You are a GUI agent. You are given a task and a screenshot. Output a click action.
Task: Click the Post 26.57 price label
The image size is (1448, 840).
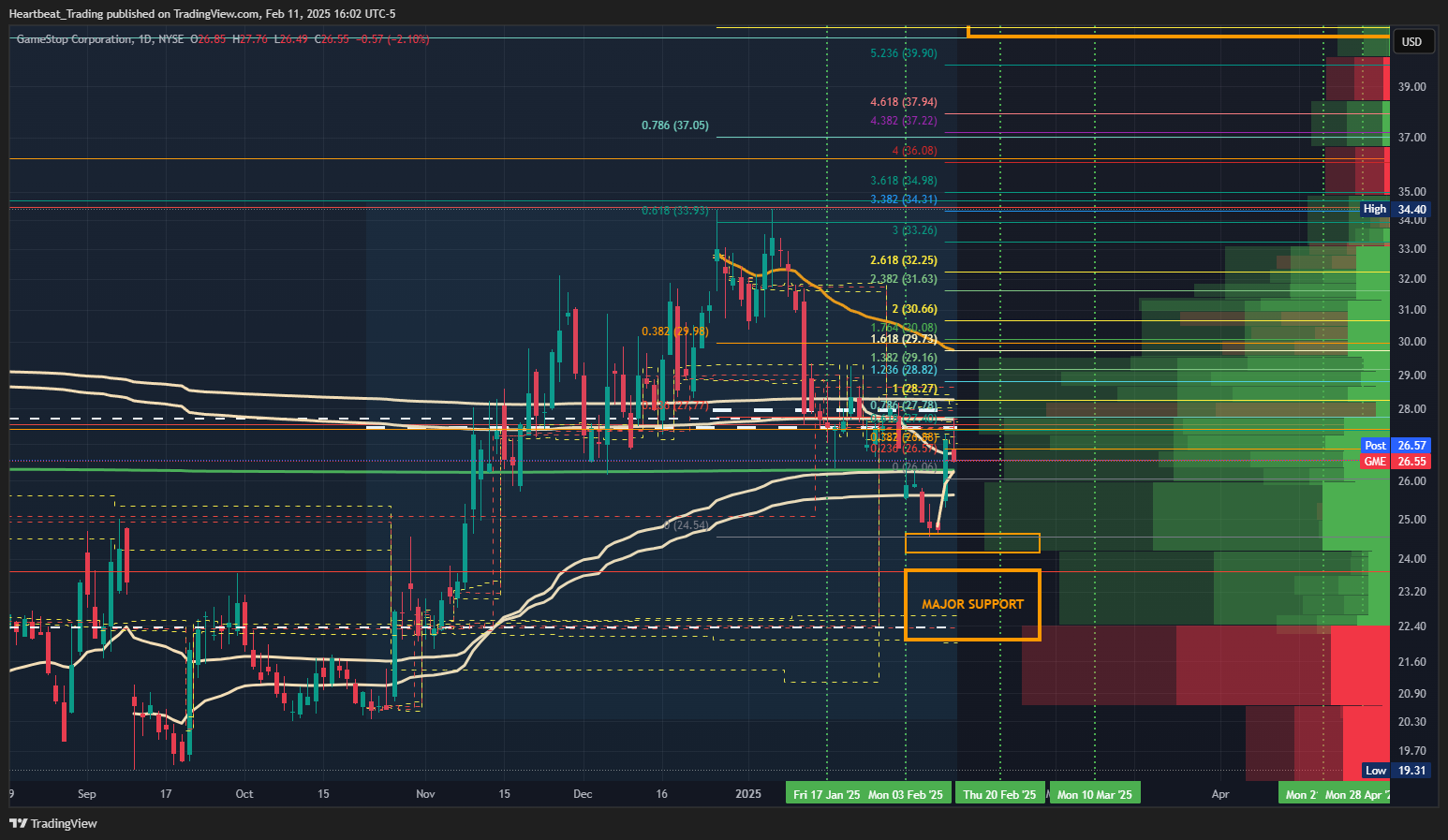click(1396, 446)
